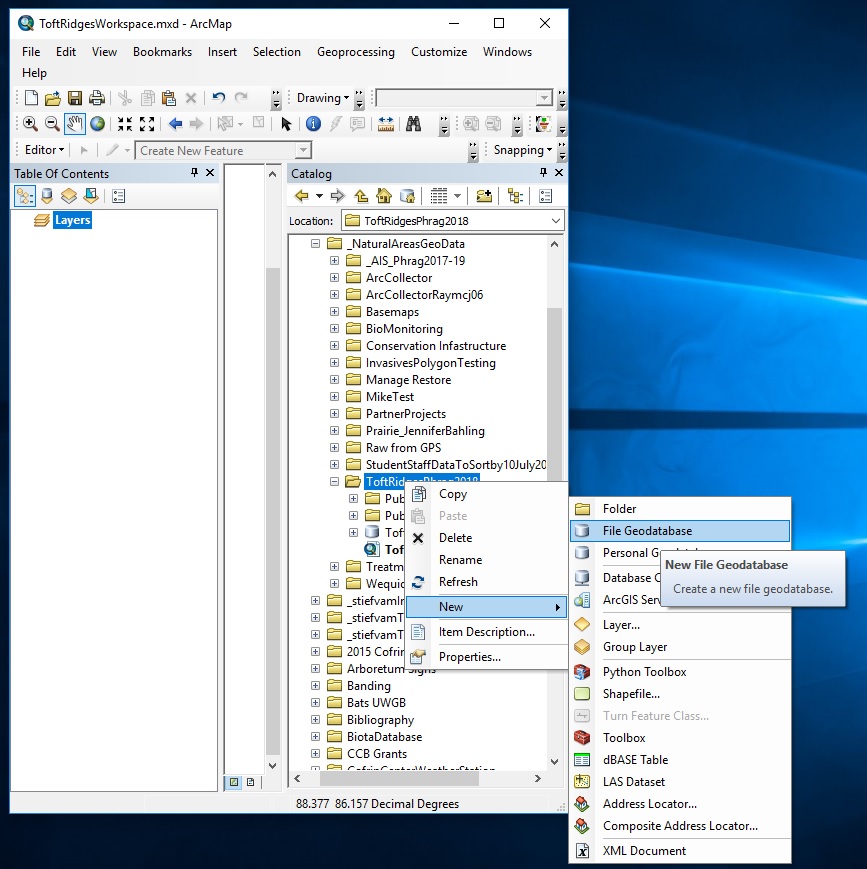Select the Pan hand tool

75,124
